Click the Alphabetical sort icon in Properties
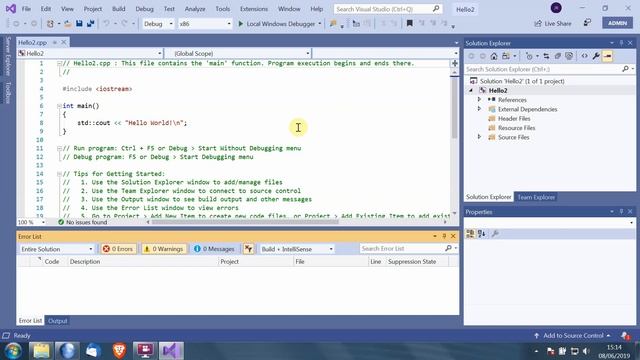The height and width of the screenshot is (360, 640). (x=482, y=233)
